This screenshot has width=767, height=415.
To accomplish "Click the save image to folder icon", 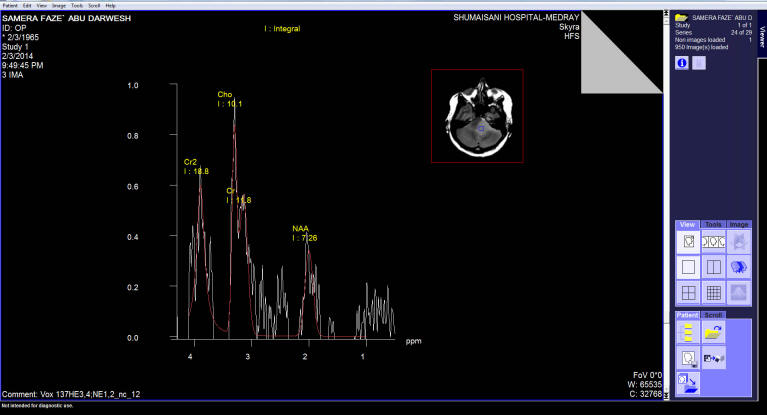I will [x=687, y=381].
